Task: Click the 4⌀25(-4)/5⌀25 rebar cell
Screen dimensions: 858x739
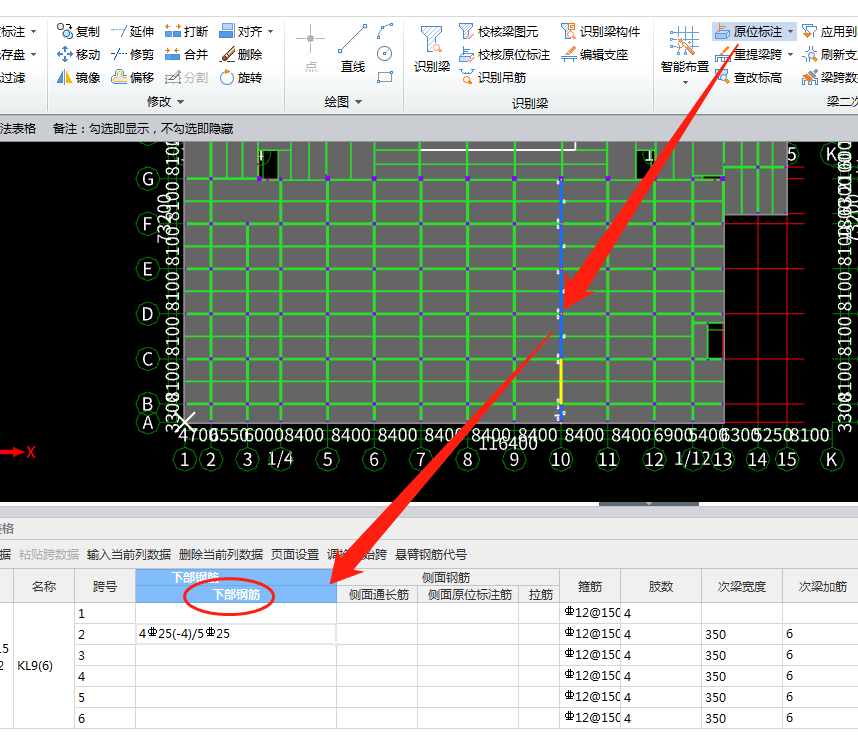Action: pos(236,634)
